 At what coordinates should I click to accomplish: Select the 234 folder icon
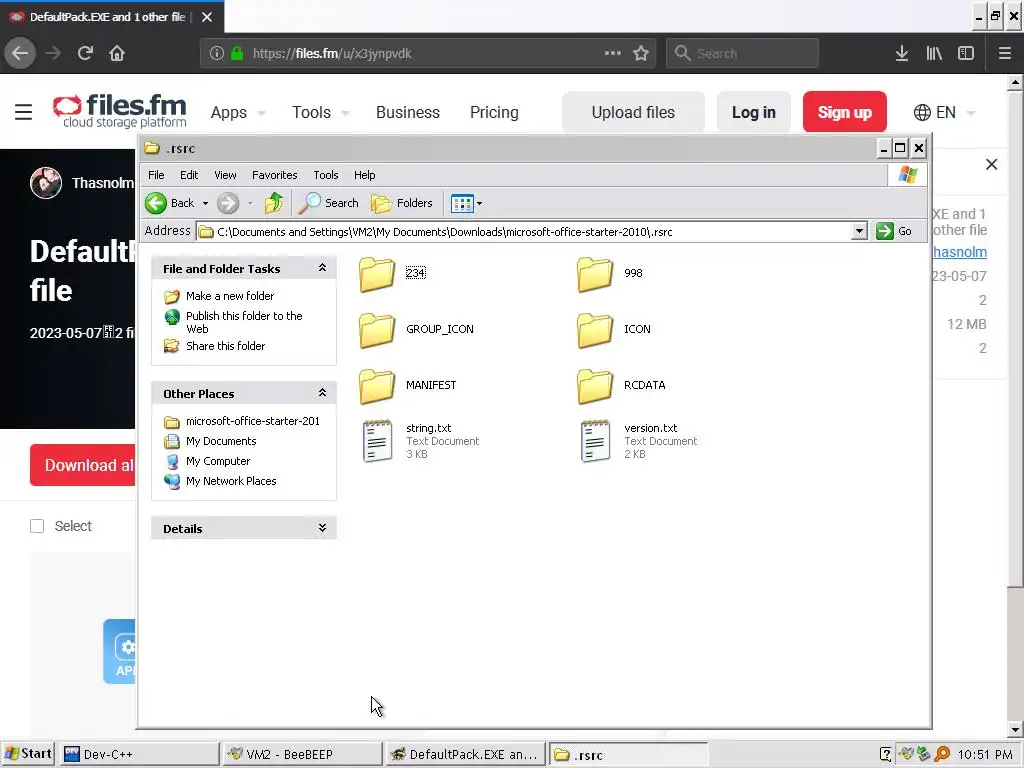coord(377,274)
